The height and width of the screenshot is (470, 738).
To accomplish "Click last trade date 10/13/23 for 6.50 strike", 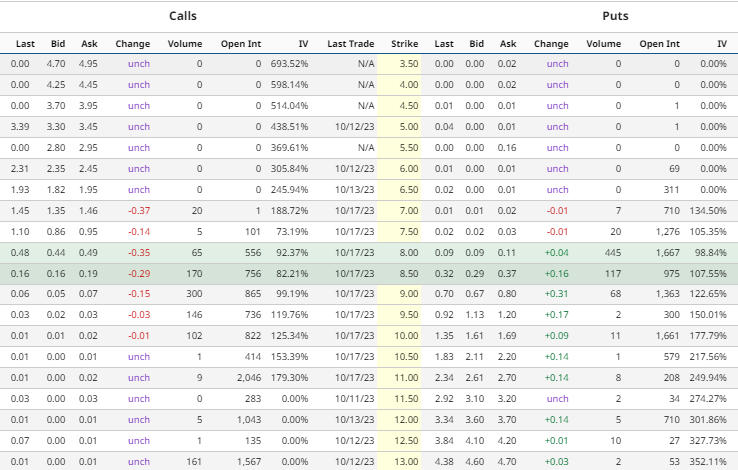I will [354, 190].
